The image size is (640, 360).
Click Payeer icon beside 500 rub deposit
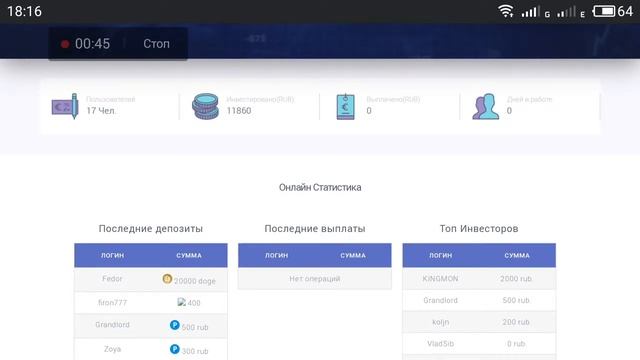tap(175, 325)
